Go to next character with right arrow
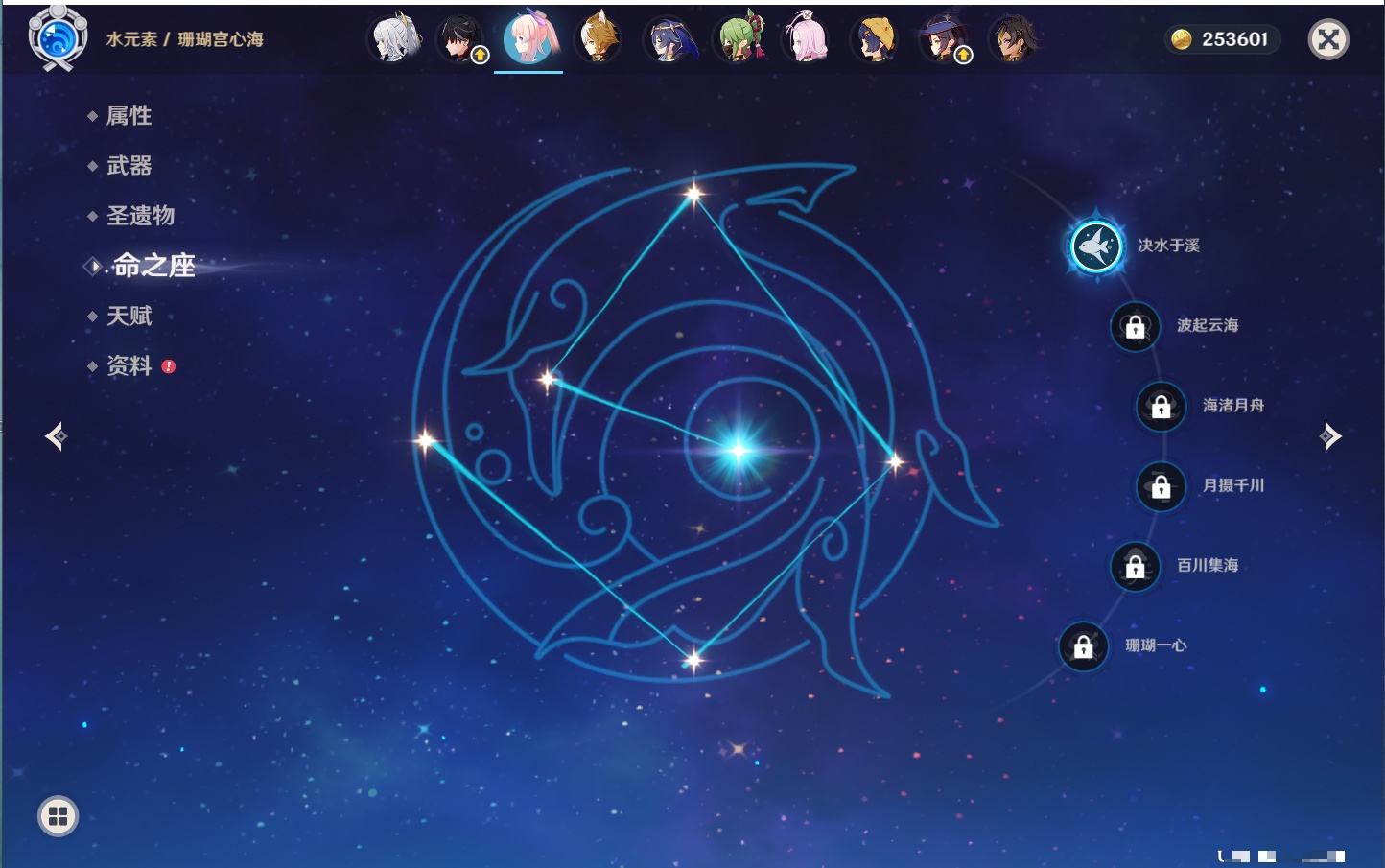This screenshot has height=868, width=1385. pyautogui.click(x=1329, y=436)
